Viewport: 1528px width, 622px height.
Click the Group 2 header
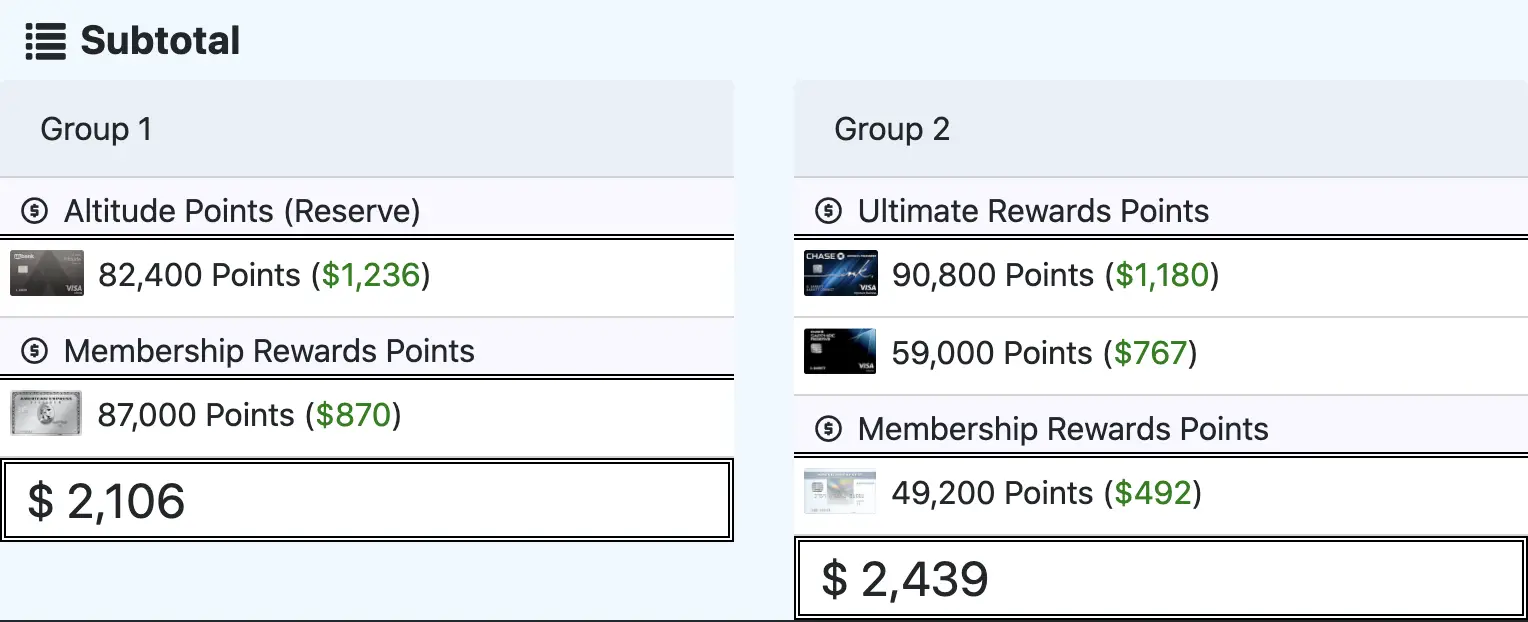click(x=1161, y=129)
